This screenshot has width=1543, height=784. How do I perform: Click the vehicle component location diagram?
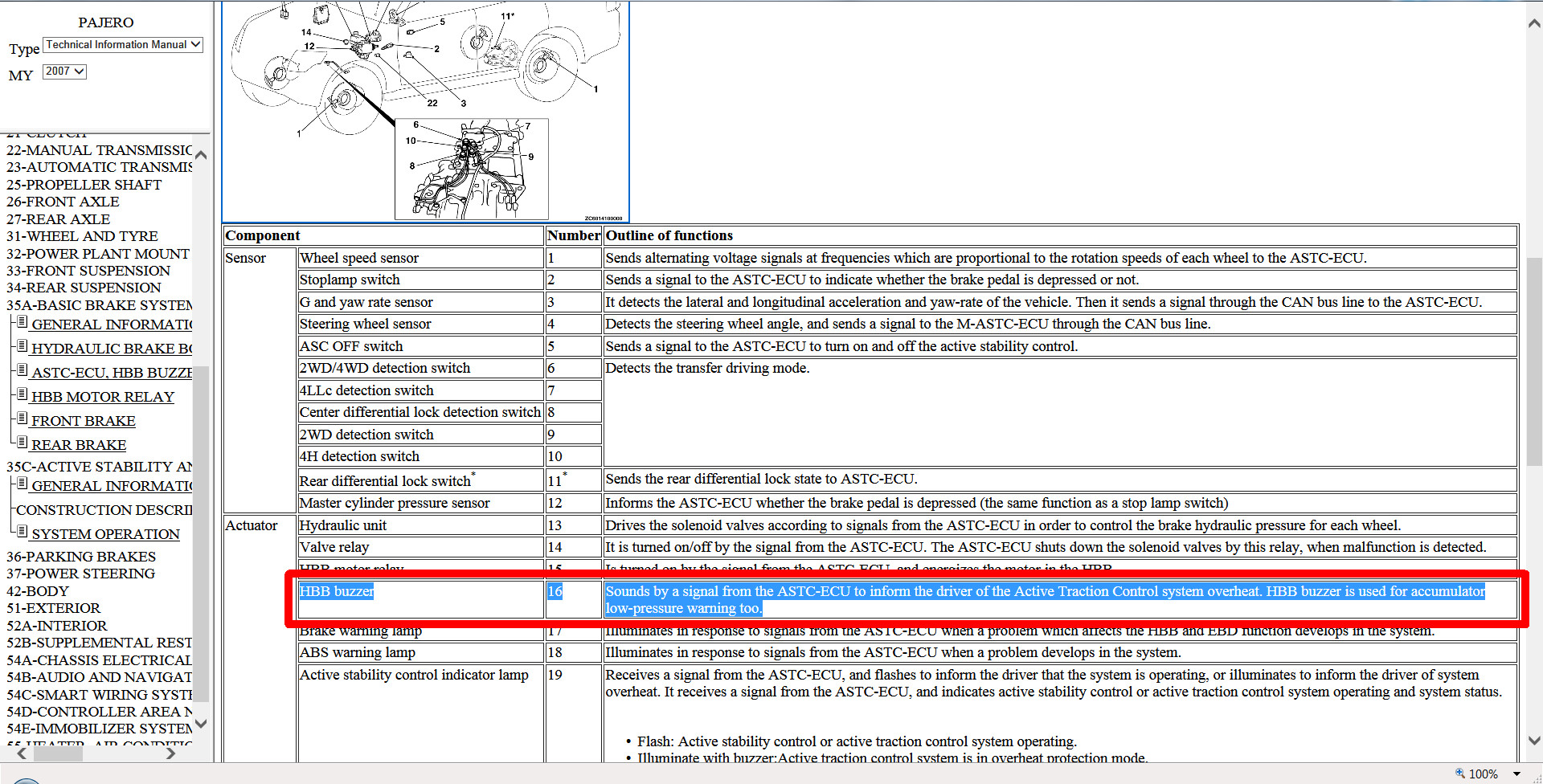[x=425, y=111]
